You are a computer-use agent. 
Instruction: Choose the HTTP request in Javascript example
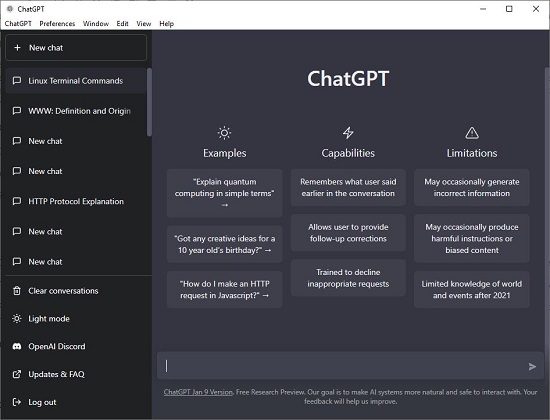click(224, 289)
